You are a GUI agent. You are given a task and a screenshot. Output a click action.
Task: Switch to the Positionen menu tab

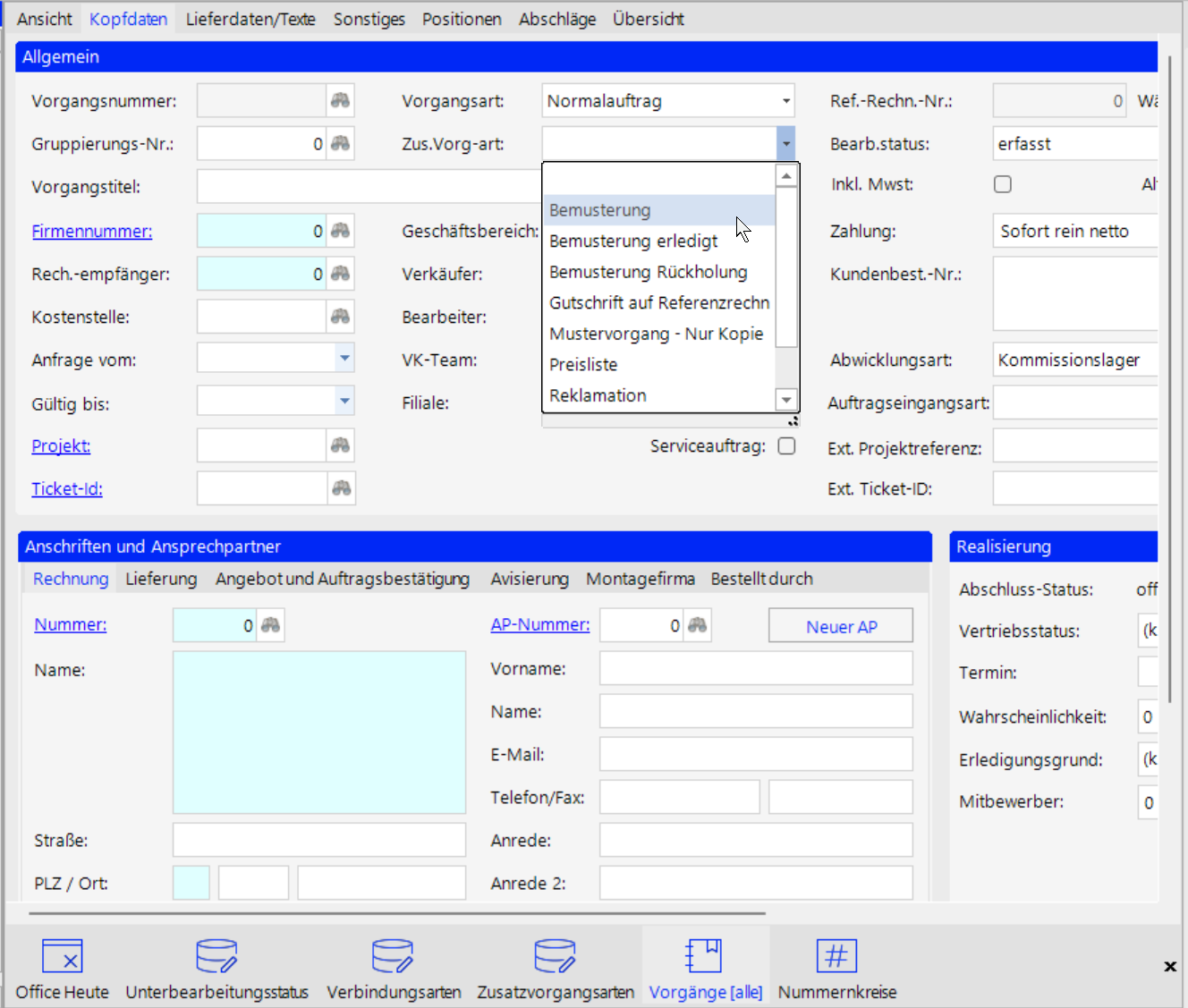462,19
